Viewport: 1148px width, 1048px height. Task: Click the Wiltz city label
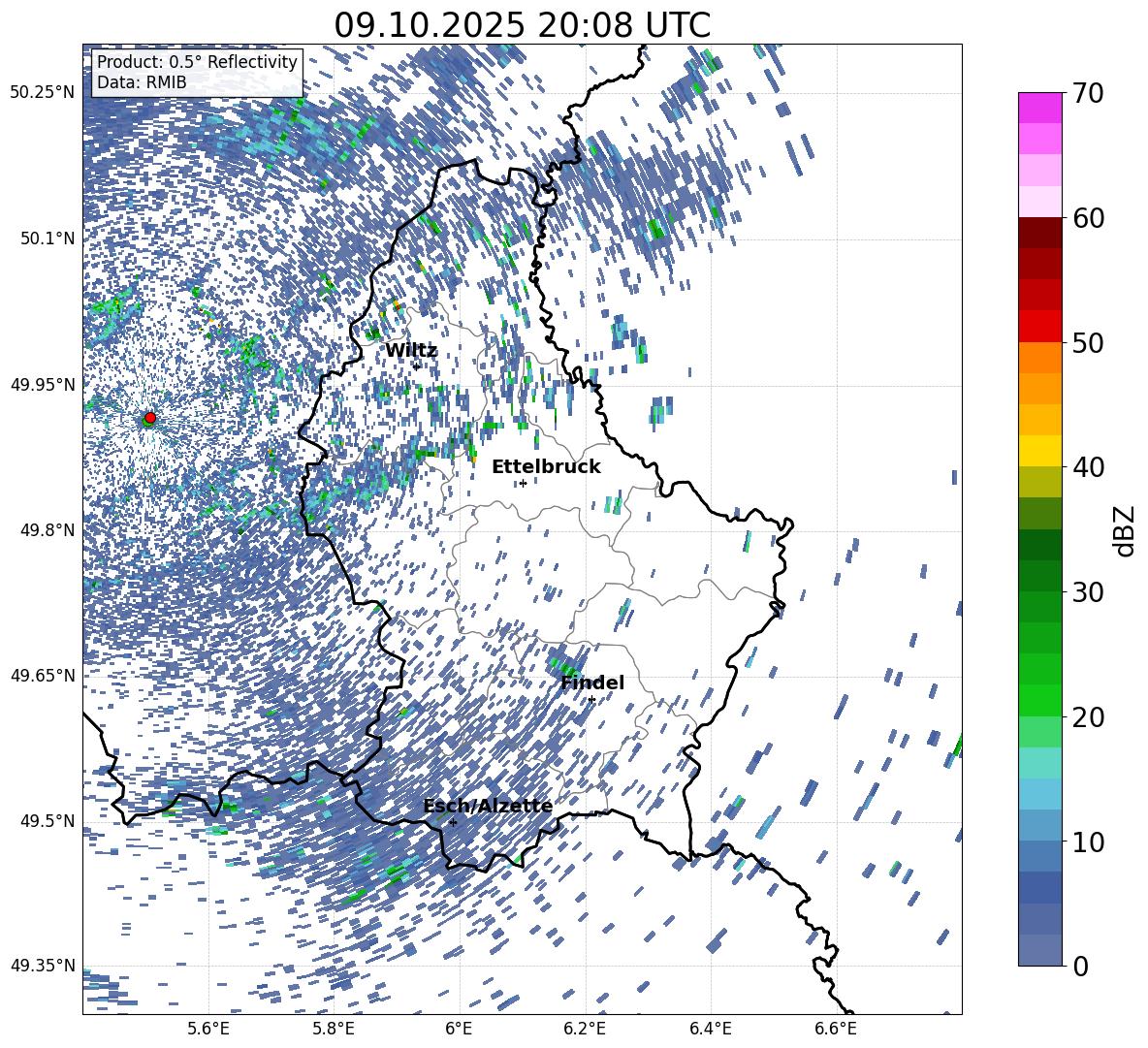click(411, 351)
